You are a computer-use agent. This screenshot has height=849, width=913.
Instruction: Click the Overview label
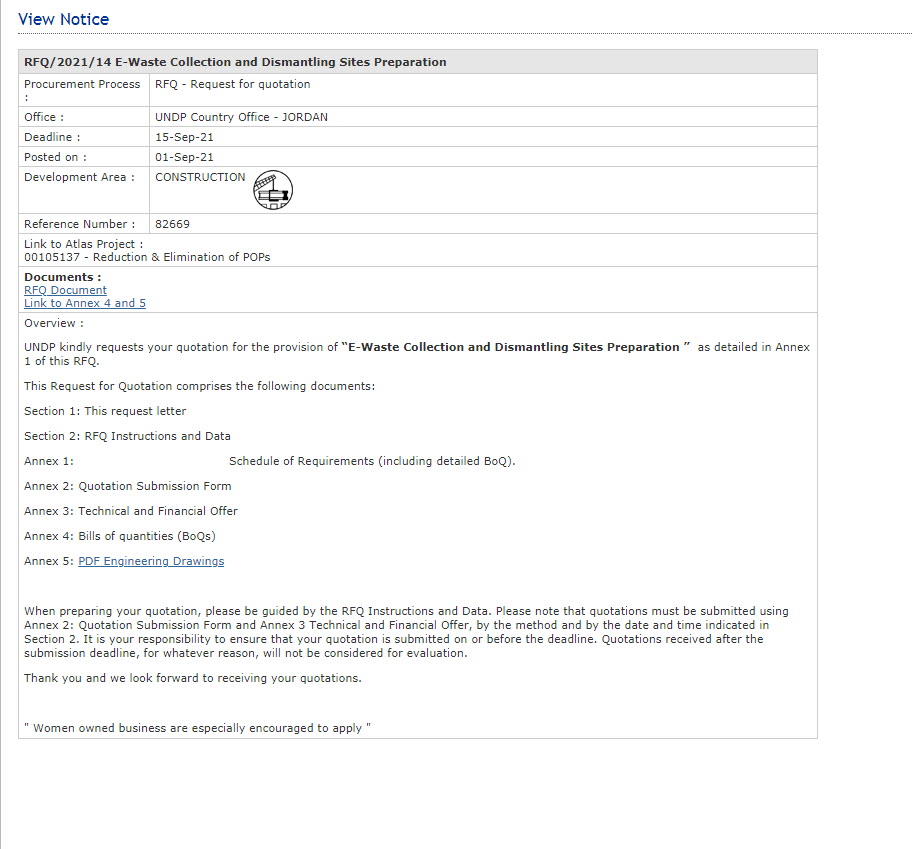pyautogui.click(x=53, y=323)
